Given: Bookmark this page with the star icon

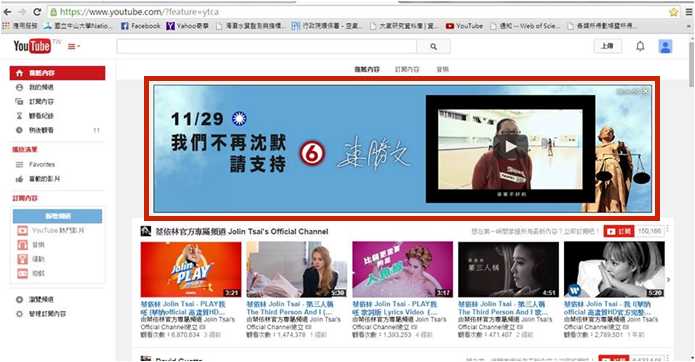Looking at the screenshot, I should tap(674, 12).
